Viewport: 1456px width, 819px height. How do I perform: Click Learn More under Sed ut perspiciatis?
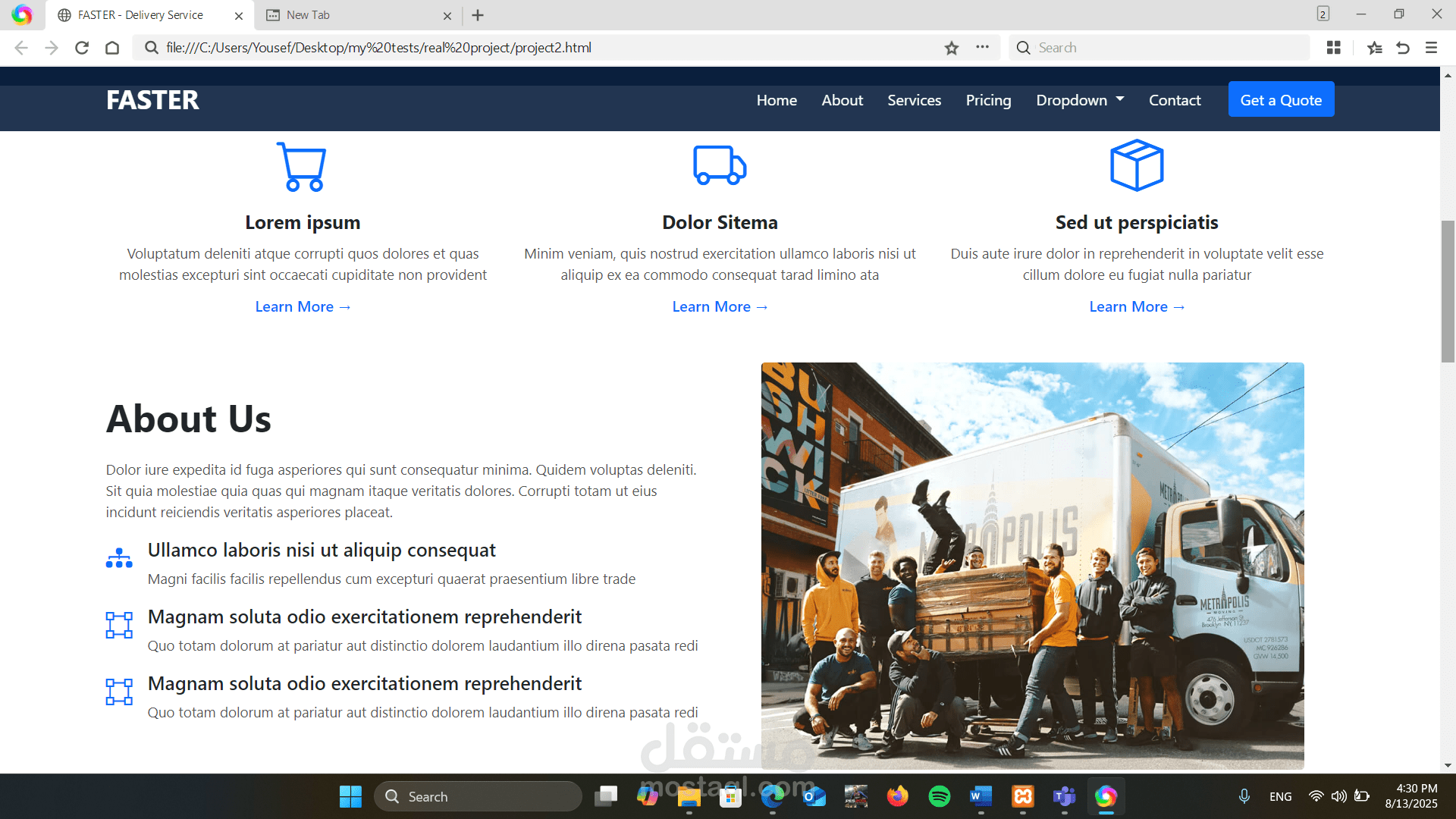click(x=1137, y=306)
